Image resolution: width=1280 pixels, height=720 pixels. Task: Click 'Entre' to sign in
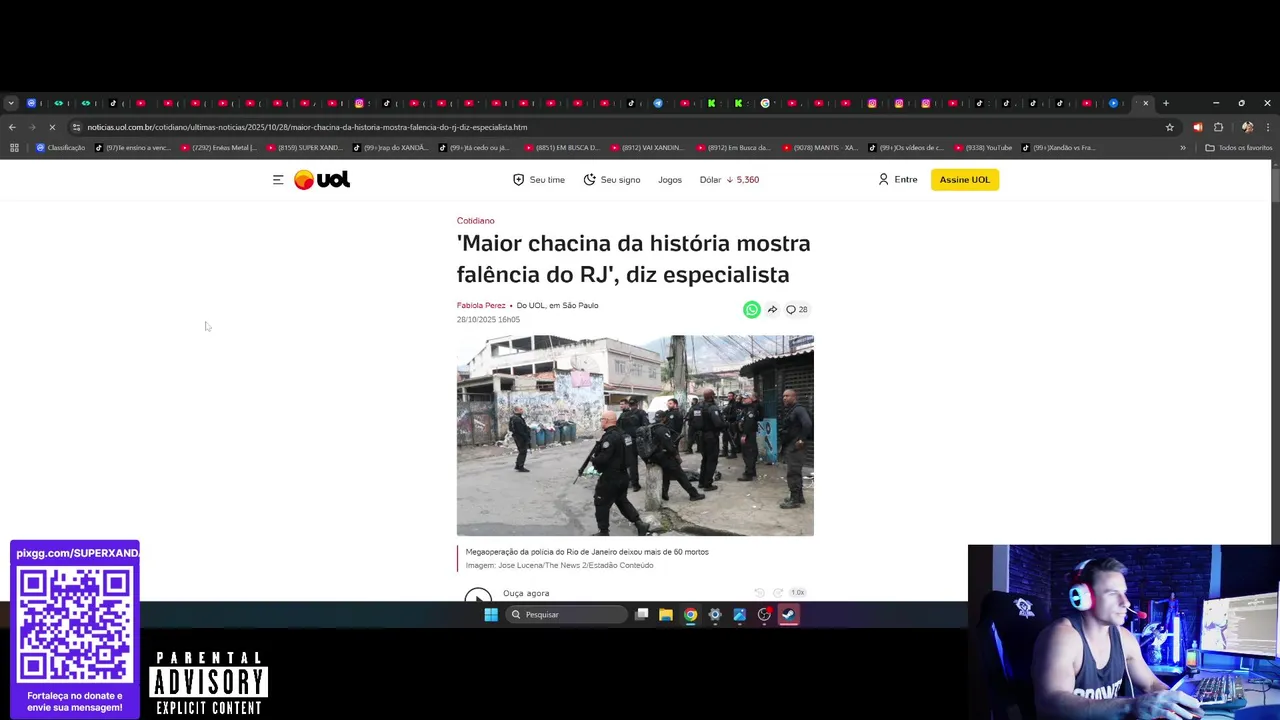pyautogui.click(x=897, y=180)
